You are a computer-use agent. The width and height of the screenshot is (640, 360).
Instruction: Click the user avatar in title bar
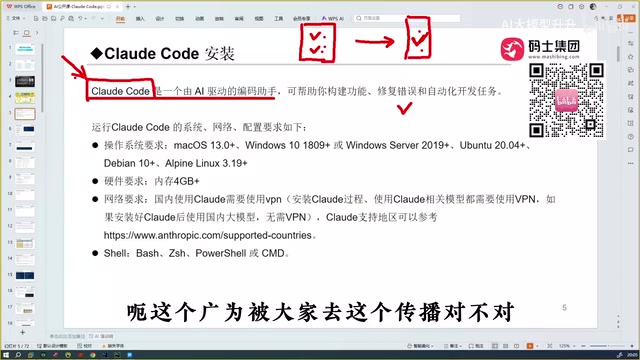click(x=593, y=7)
